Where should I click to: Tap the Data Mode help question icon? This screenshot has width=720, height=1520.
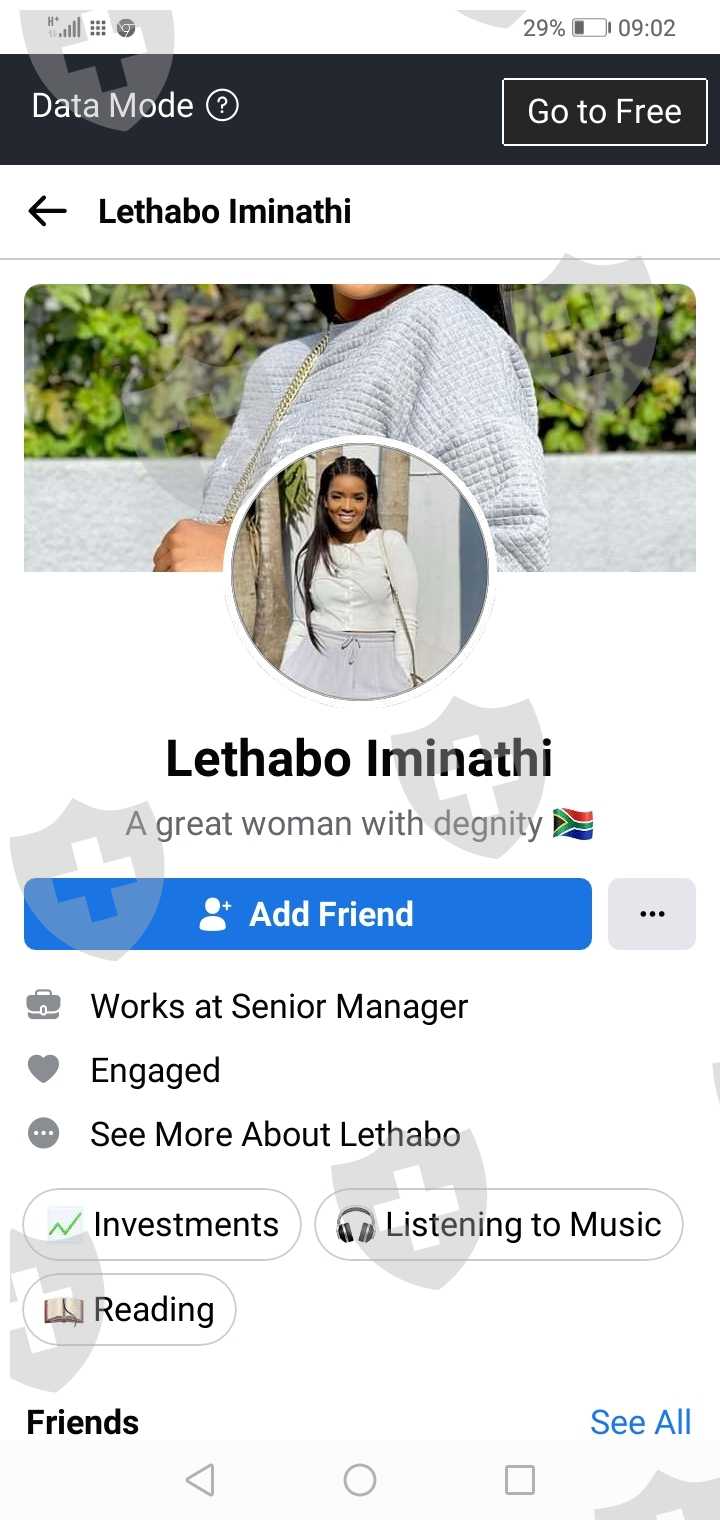[222, 105]
